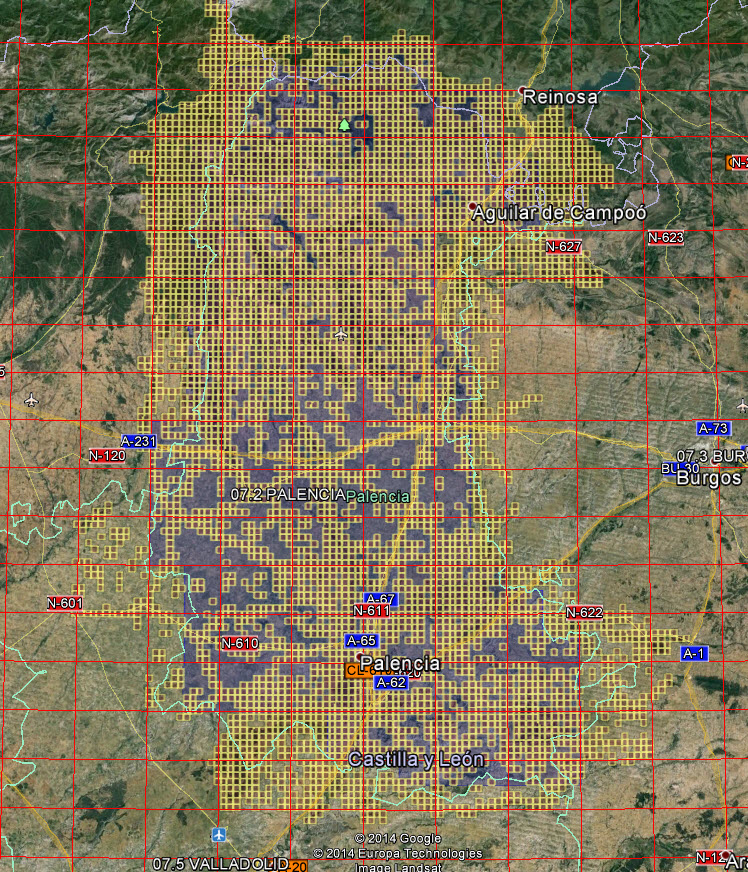This screenshot has width=748, height=872.
Task: Click the Castilla y León region label
Action: (x=416, y=760)
